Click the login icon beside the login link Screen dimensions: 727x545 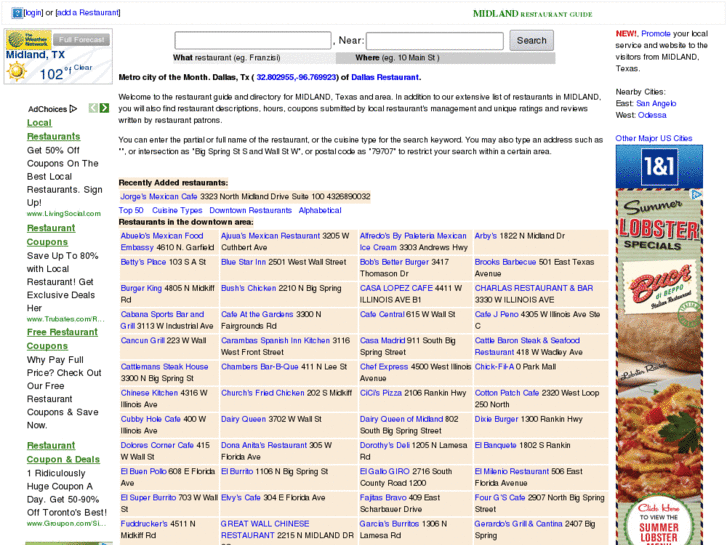click(x=17, y=13)
